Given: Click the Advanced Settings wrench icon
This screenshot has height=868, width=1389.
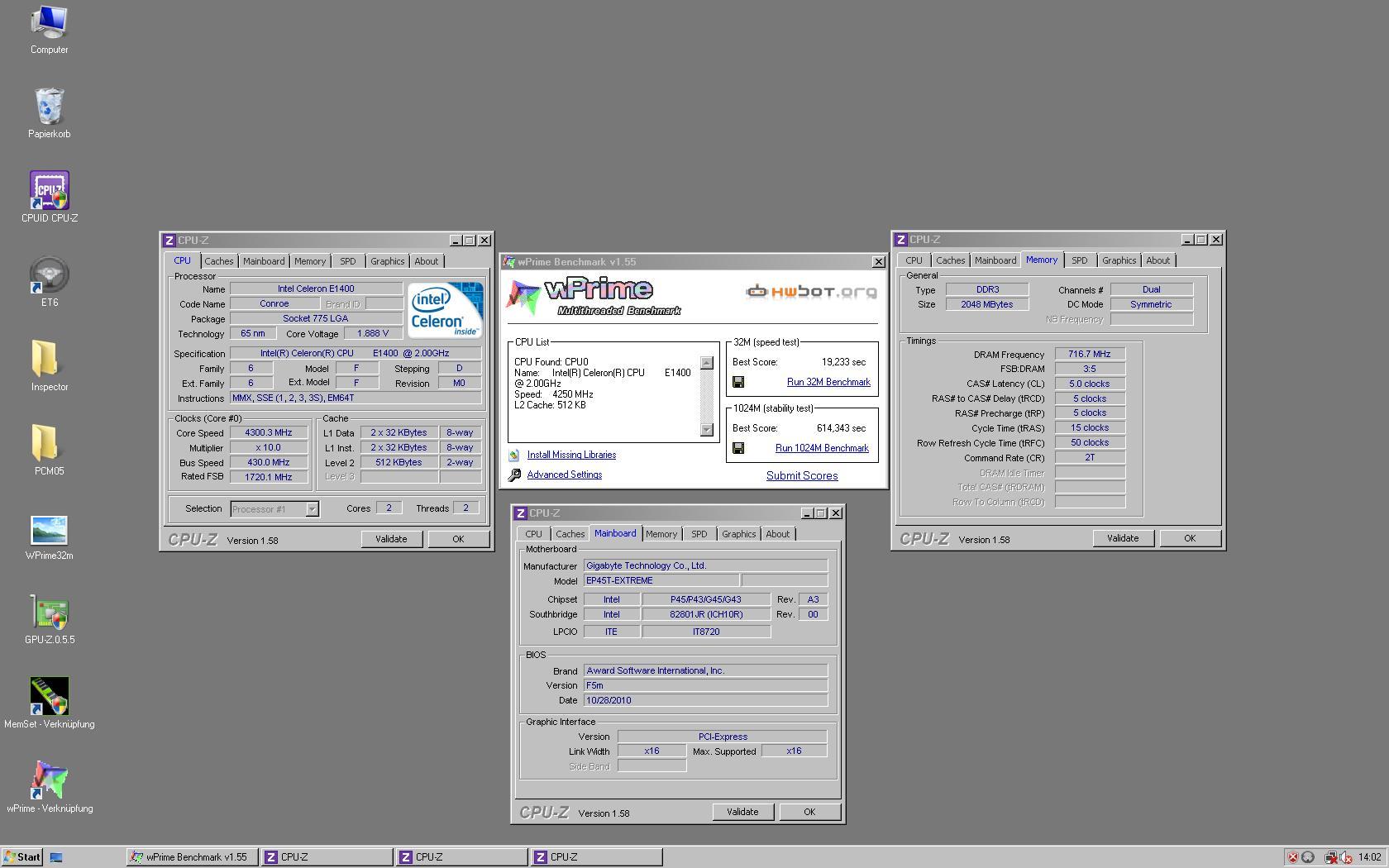Looking at the screenshot, I should [x=514, y=475].
